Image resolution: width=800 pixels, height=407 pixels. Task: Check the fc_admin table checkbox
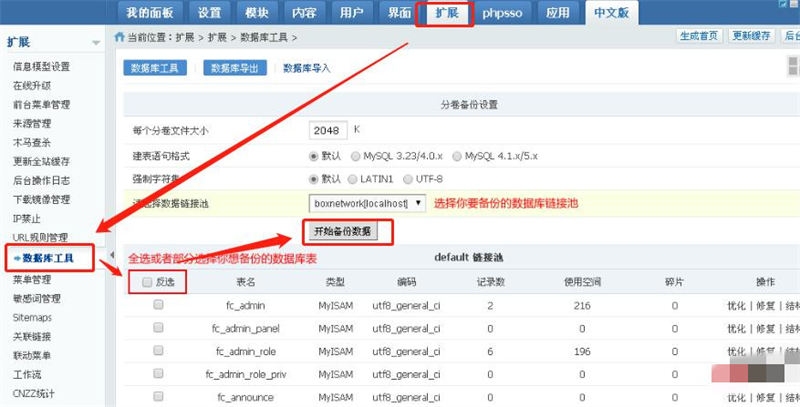(x=158, y=305)
